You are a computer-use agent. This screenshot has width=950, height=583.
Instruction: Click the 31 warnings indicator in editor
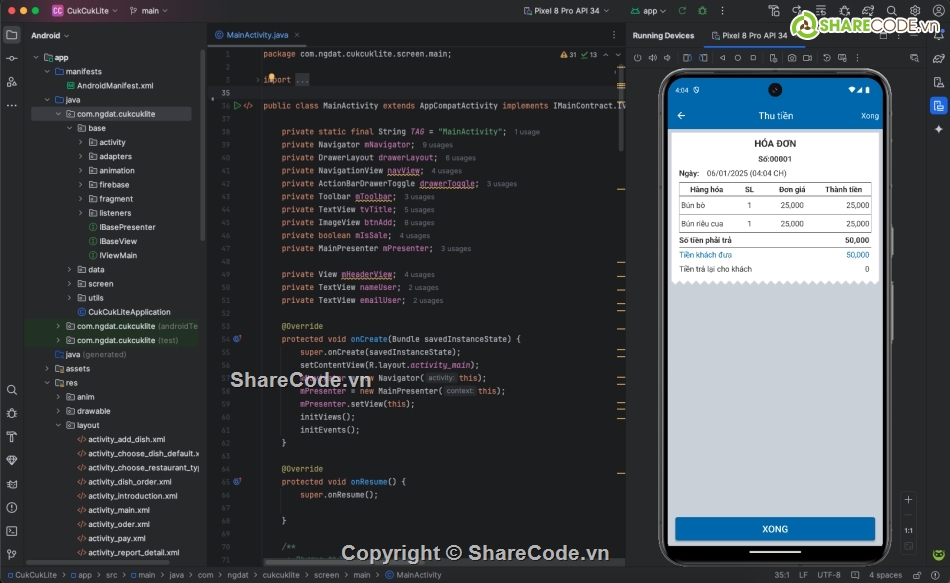(x=570, y=55)
